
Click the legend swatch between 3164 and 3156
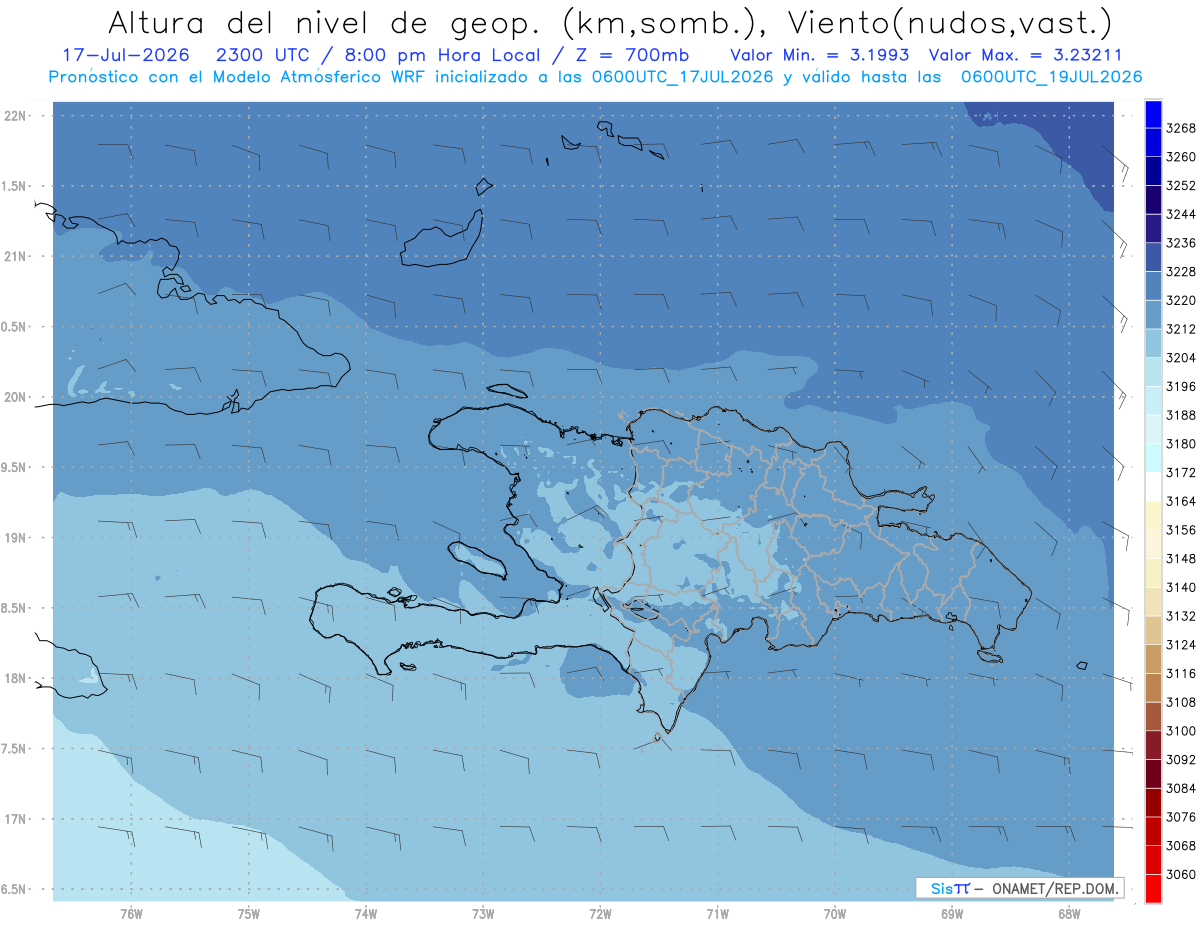tap(1153, 515)
